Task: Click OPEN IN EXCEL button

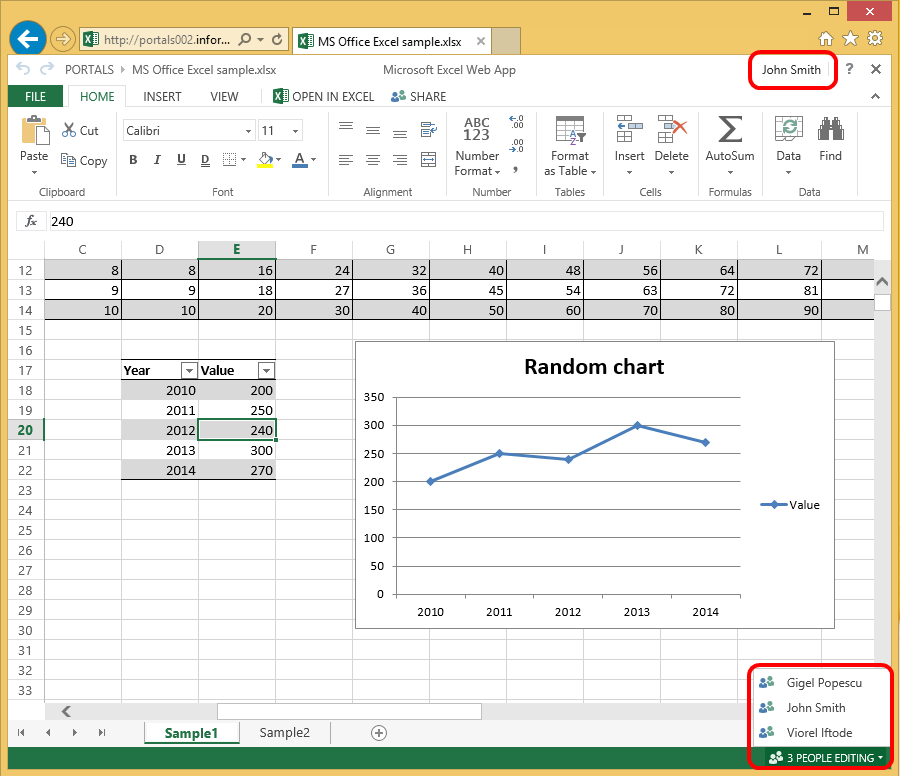Action: [324, 96]
